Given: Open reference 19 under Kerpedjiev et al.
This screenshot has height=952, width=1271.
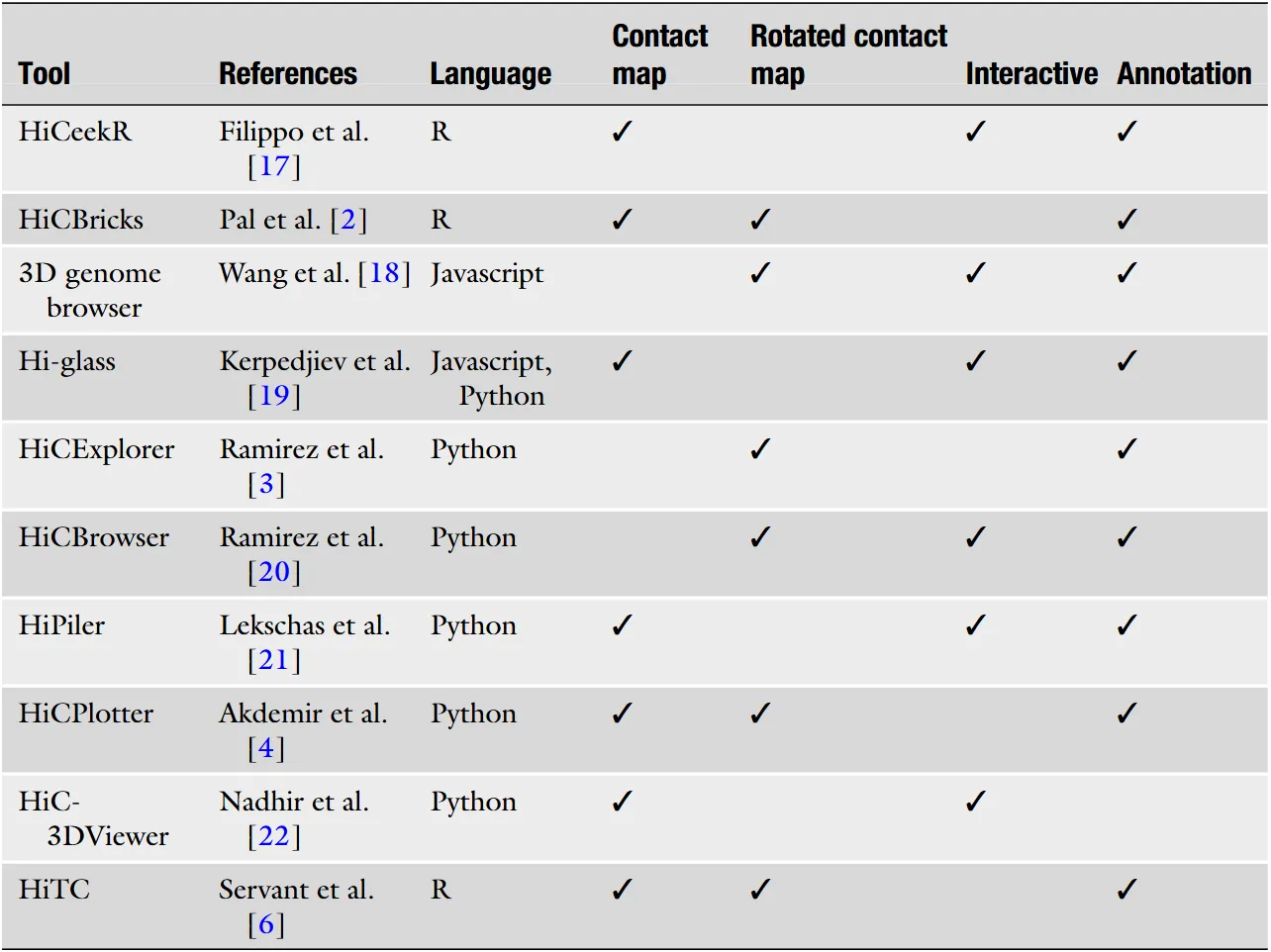Looking at the screenshot, I should click(273, 396).
